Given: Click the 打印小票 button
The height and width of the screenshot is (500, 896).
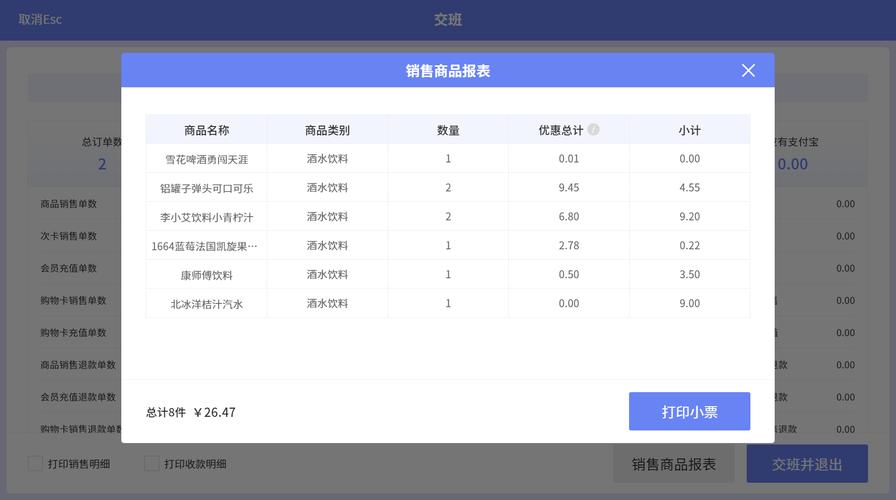Looking at the screenshot, I should 689,411.
